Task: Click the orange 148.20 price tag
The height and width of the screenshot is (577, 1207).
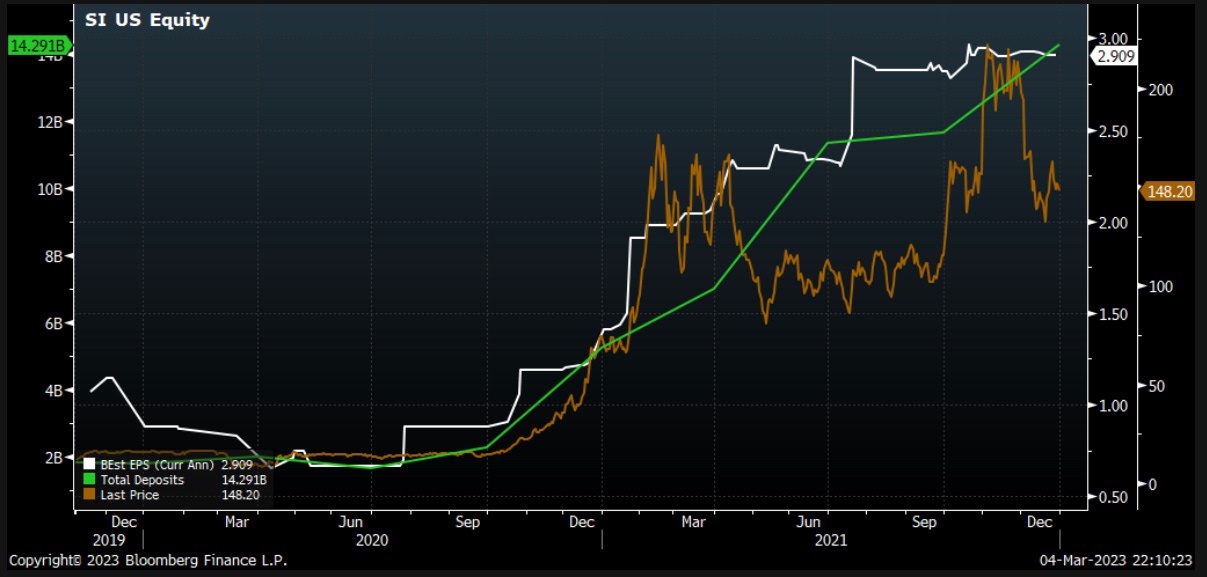Action: pyautogui.click(x=1170, y=192)
